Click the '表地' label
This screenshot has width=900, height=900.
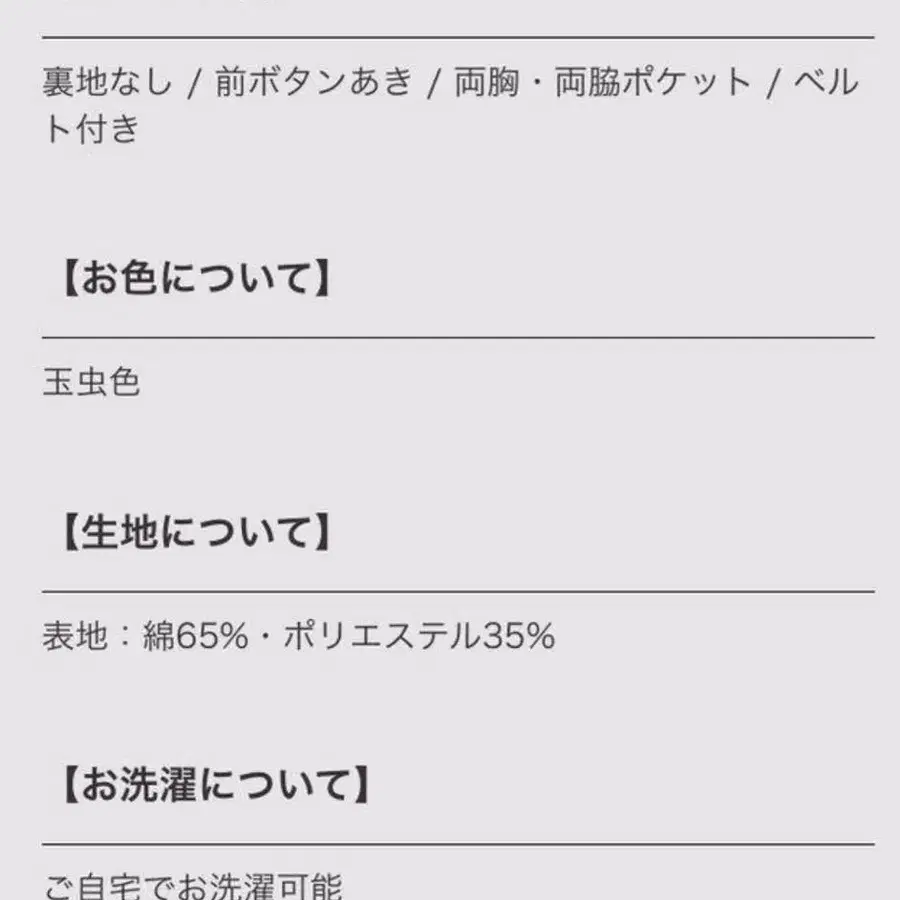pos(74,636)
